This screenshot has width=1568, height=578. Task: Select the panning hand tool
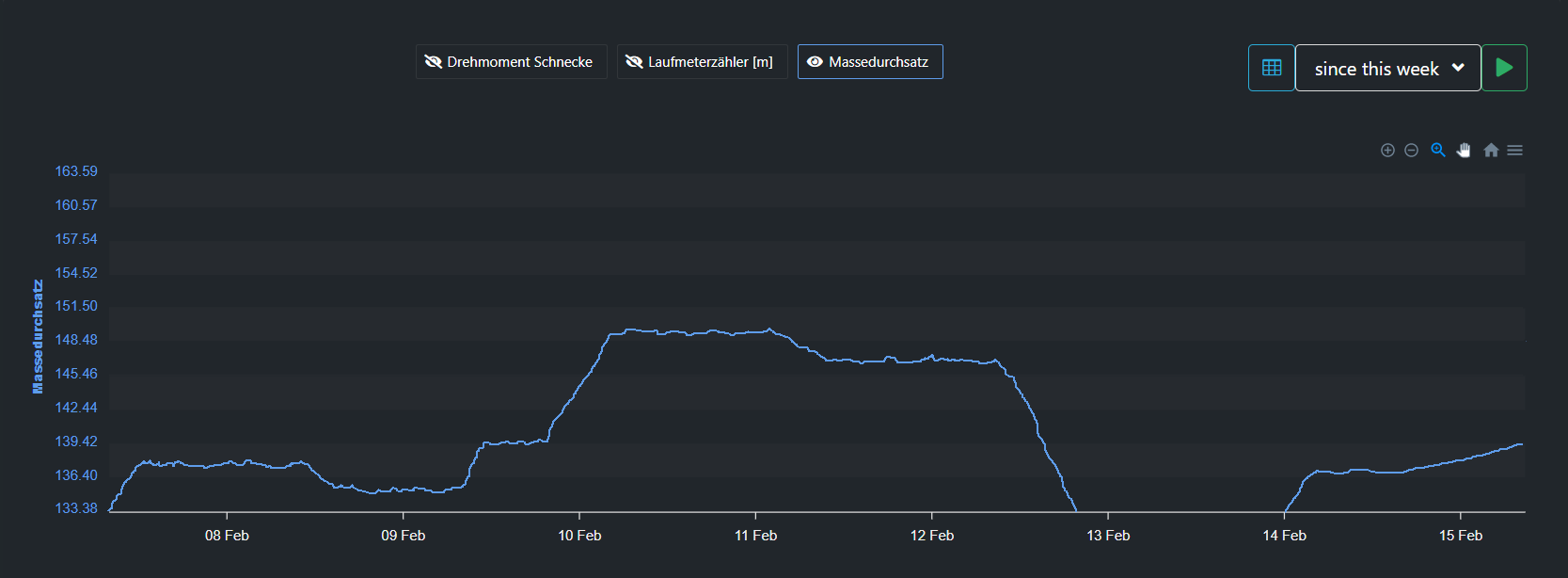coord(1464,151)
